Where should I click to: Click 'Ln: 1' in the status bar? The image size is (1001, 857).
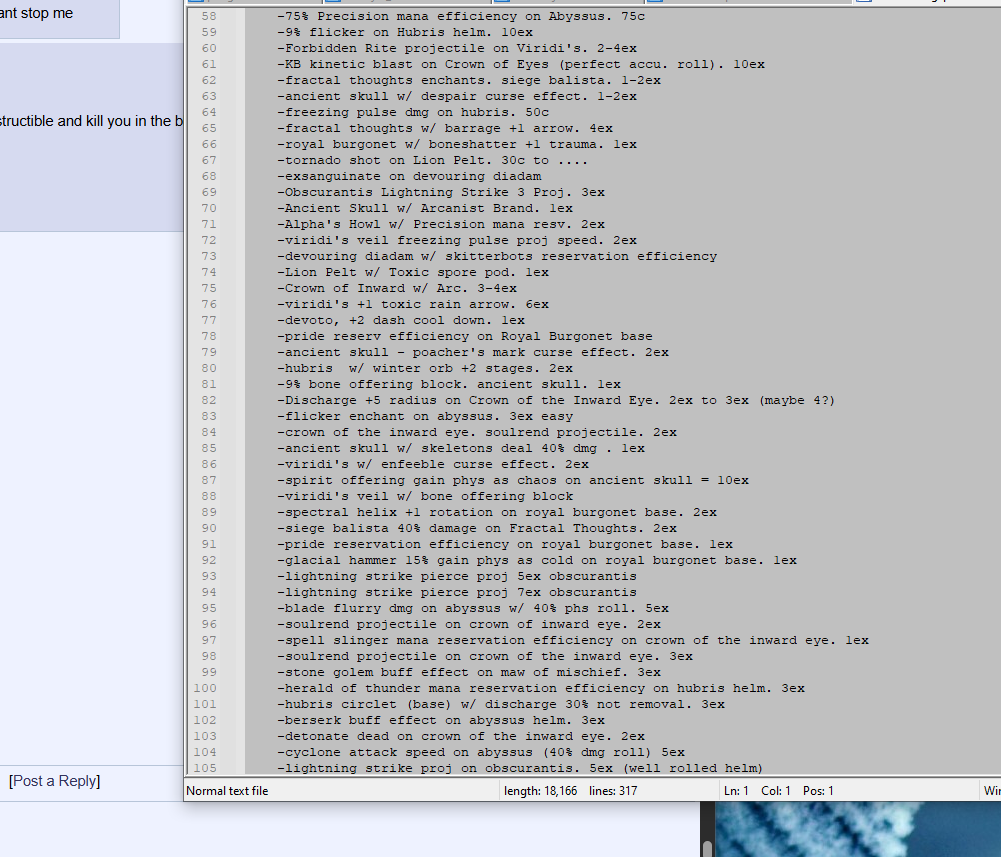tap(736, 791)
